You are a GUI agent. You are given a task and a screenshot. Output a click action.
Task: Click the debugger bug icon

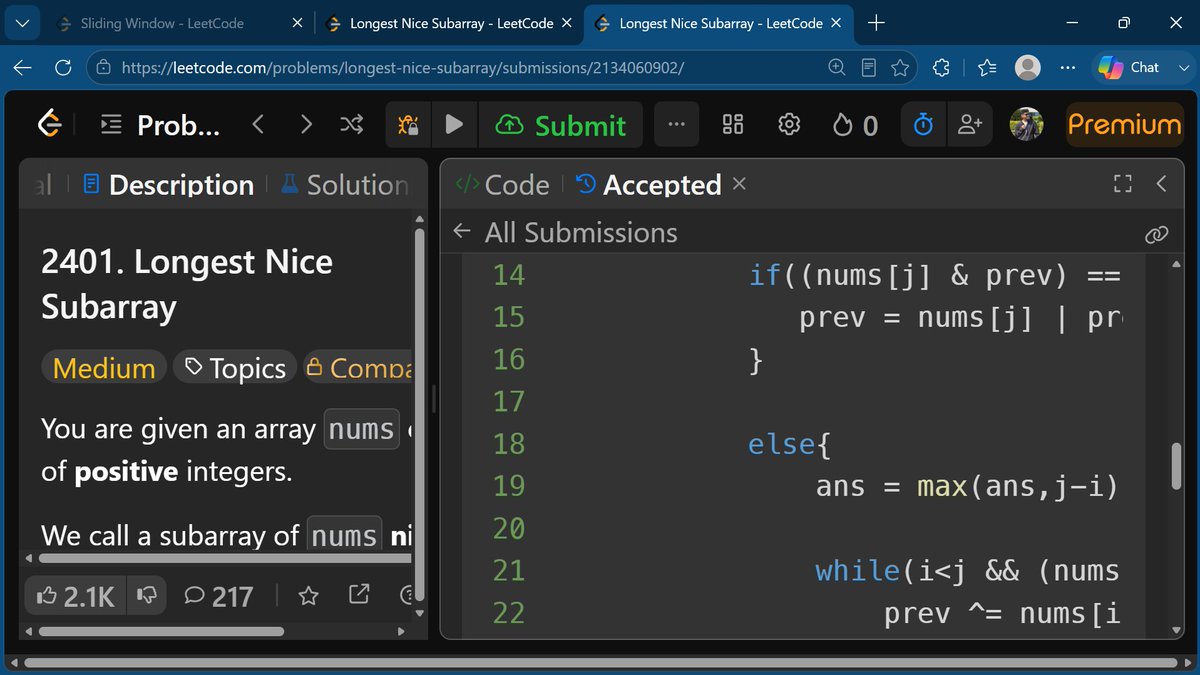[408, 125]
